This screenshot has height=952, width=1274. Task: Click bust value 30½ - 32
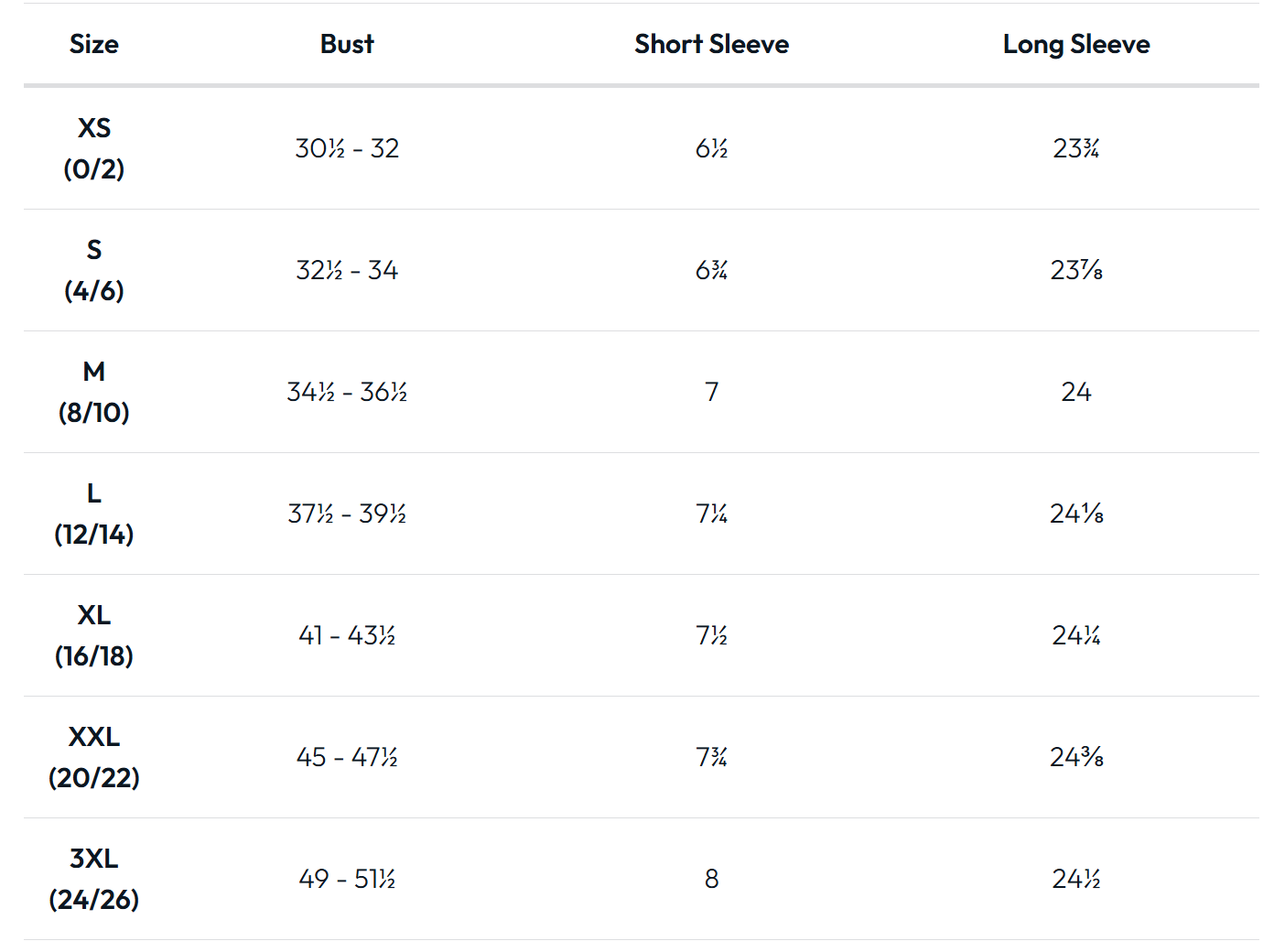(347, 148)
